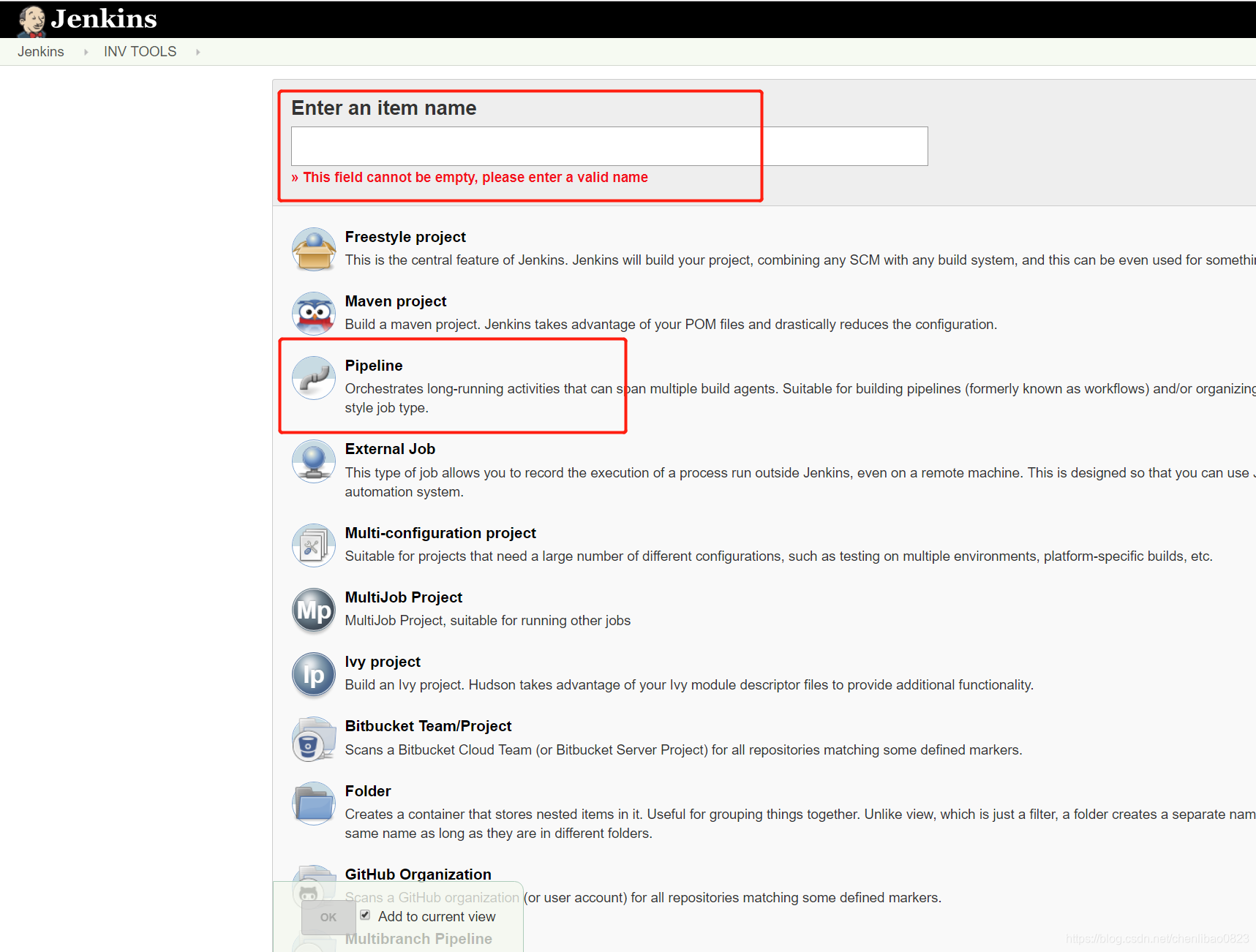This screenshot has height=952, width=1256.
Task: Click the Enter an item name heading
Action: (384, 108)
